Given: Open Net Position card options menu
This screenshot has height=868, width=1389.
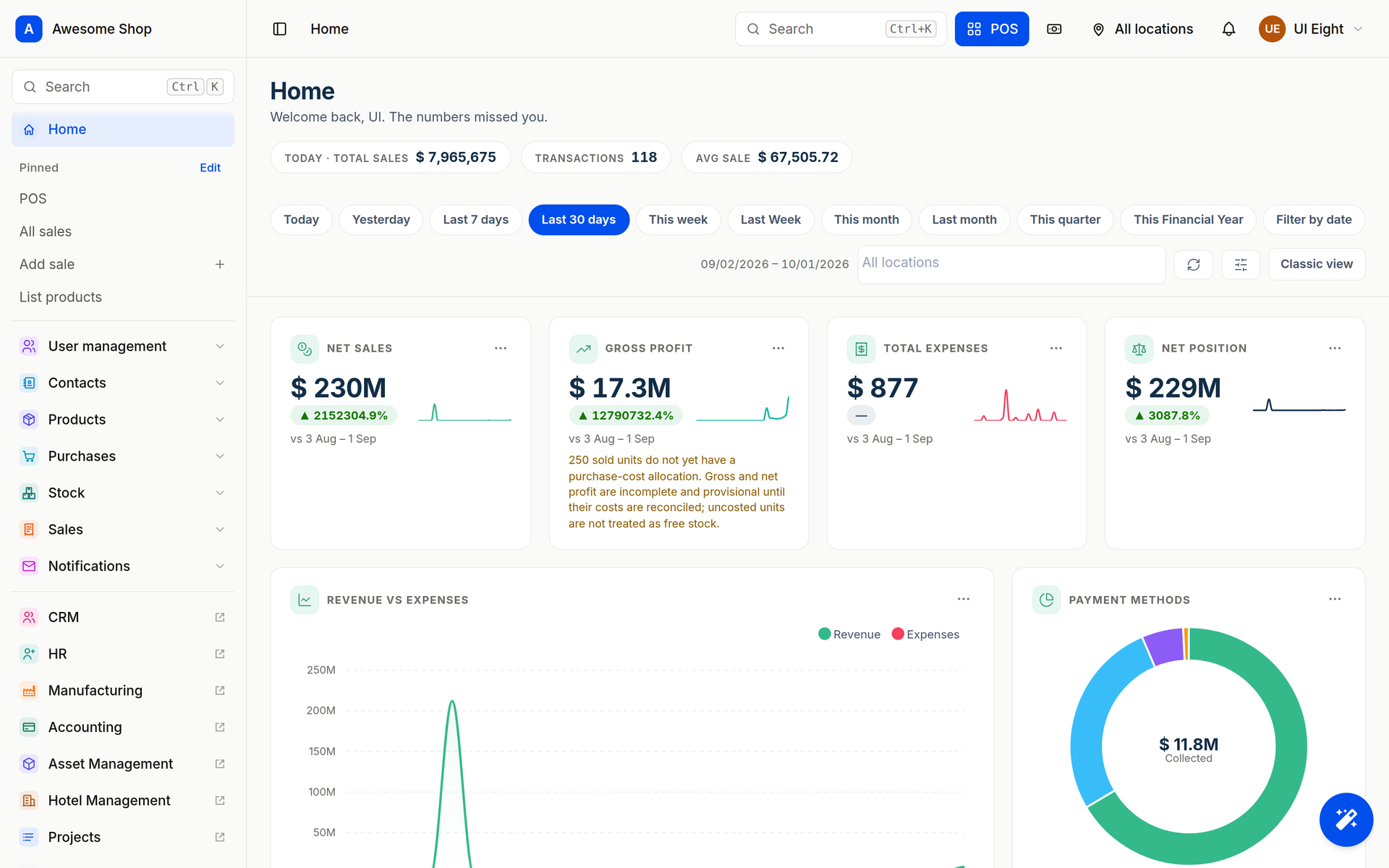Looking at the screenshot, I should [1335, 349].
